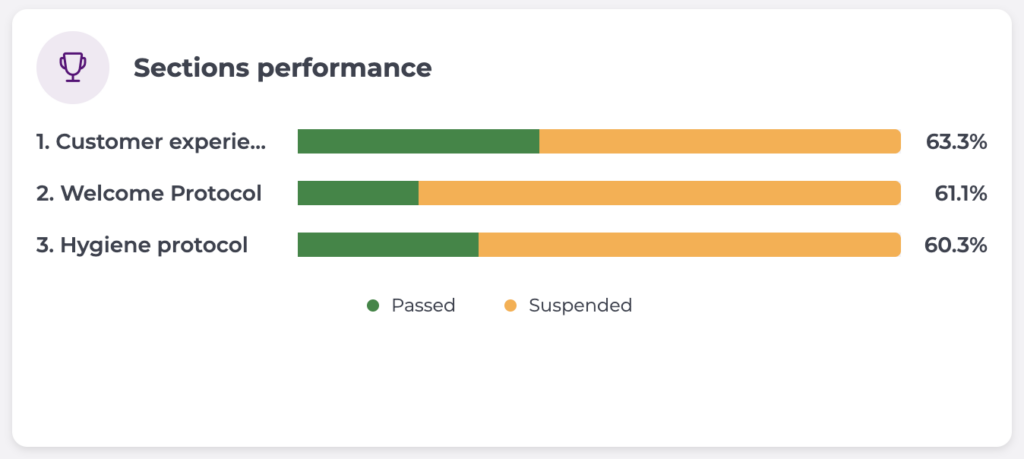Click the 61.1% score value
The height and width of the screenshot is (459, 1024).
960,193
